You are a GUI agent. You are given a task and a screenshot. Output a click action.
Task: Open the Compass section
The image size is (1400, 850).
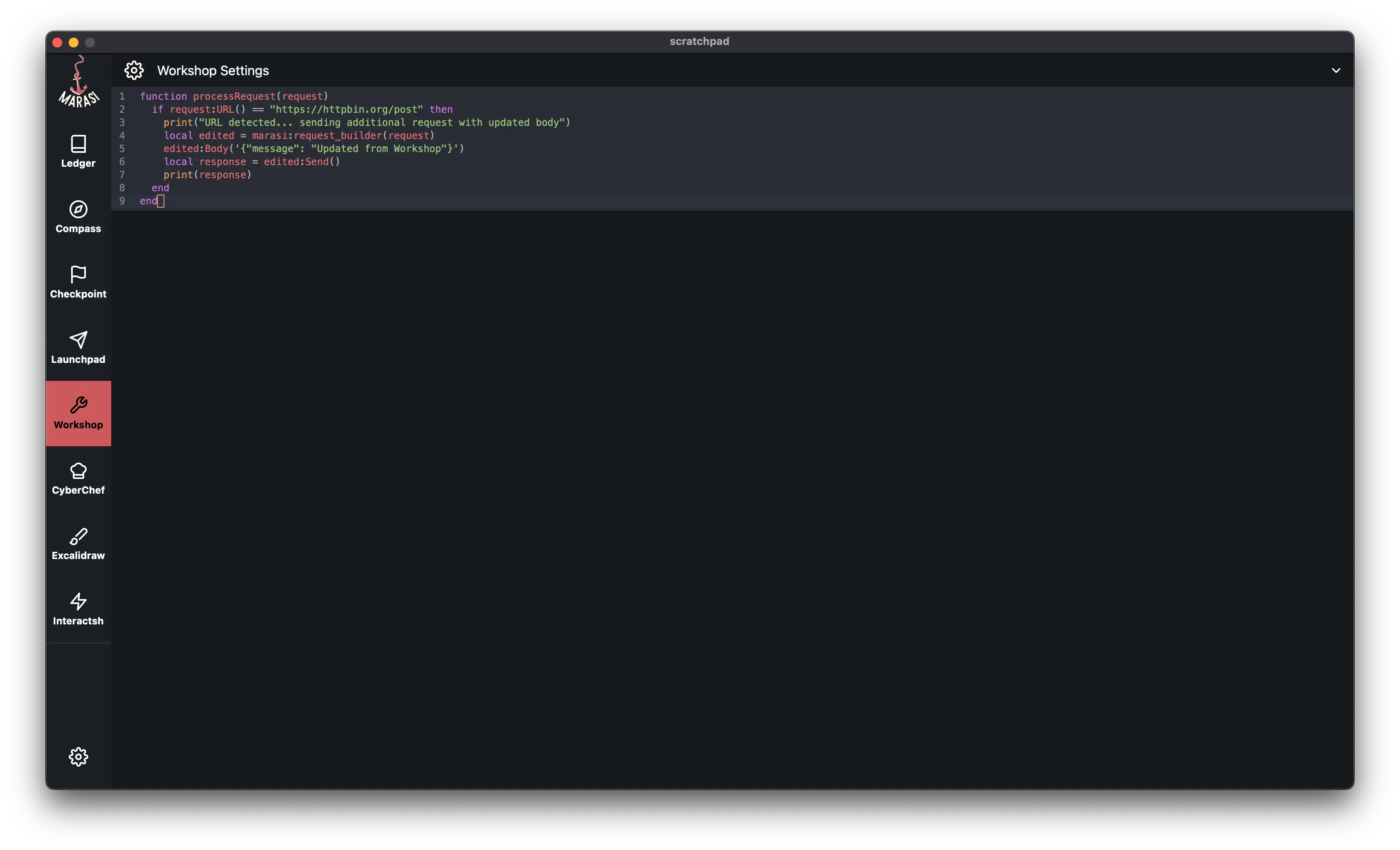79,217
